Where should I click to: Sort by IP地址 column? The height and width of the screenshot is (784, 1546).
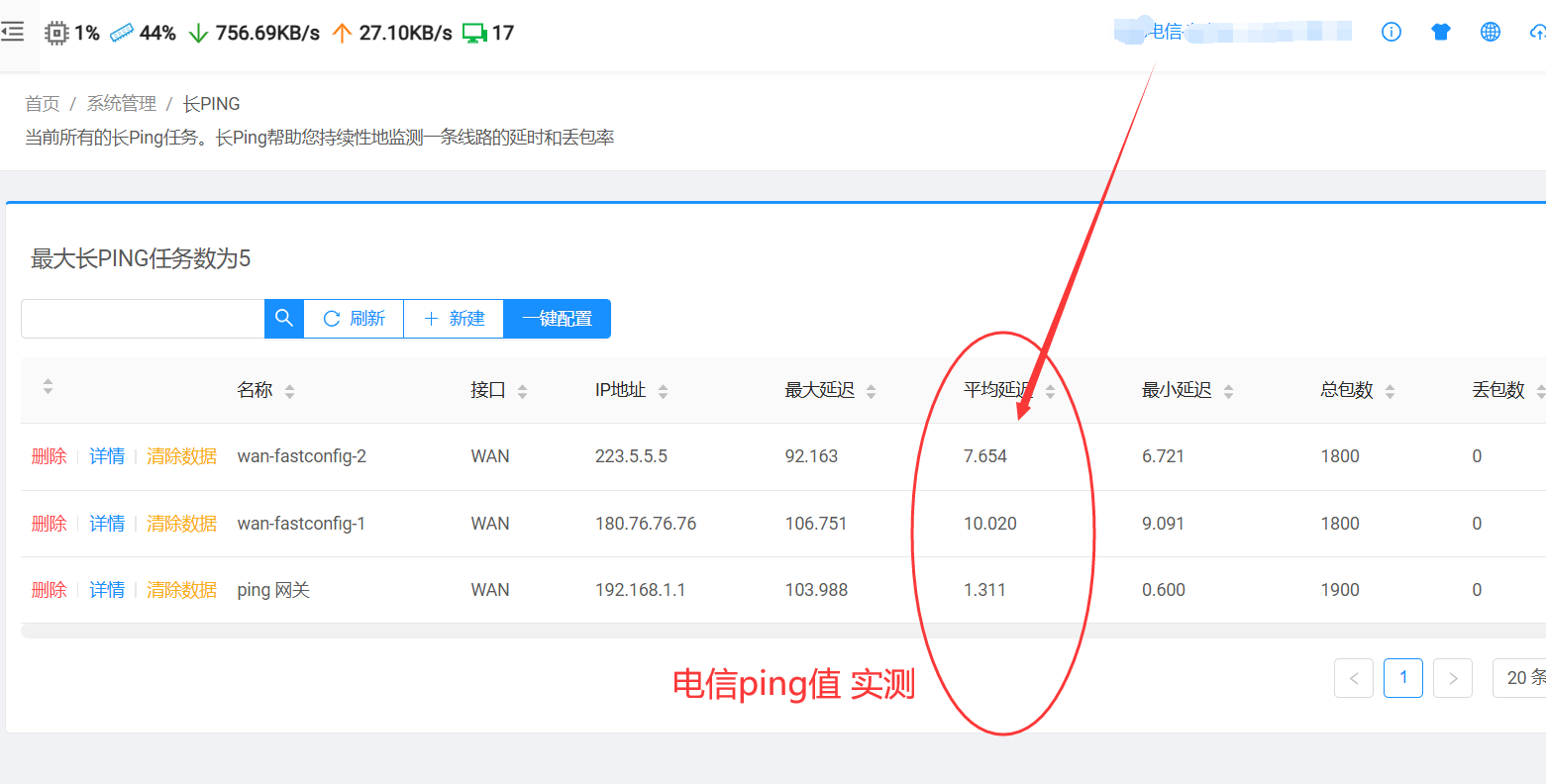tap(664, 392)
